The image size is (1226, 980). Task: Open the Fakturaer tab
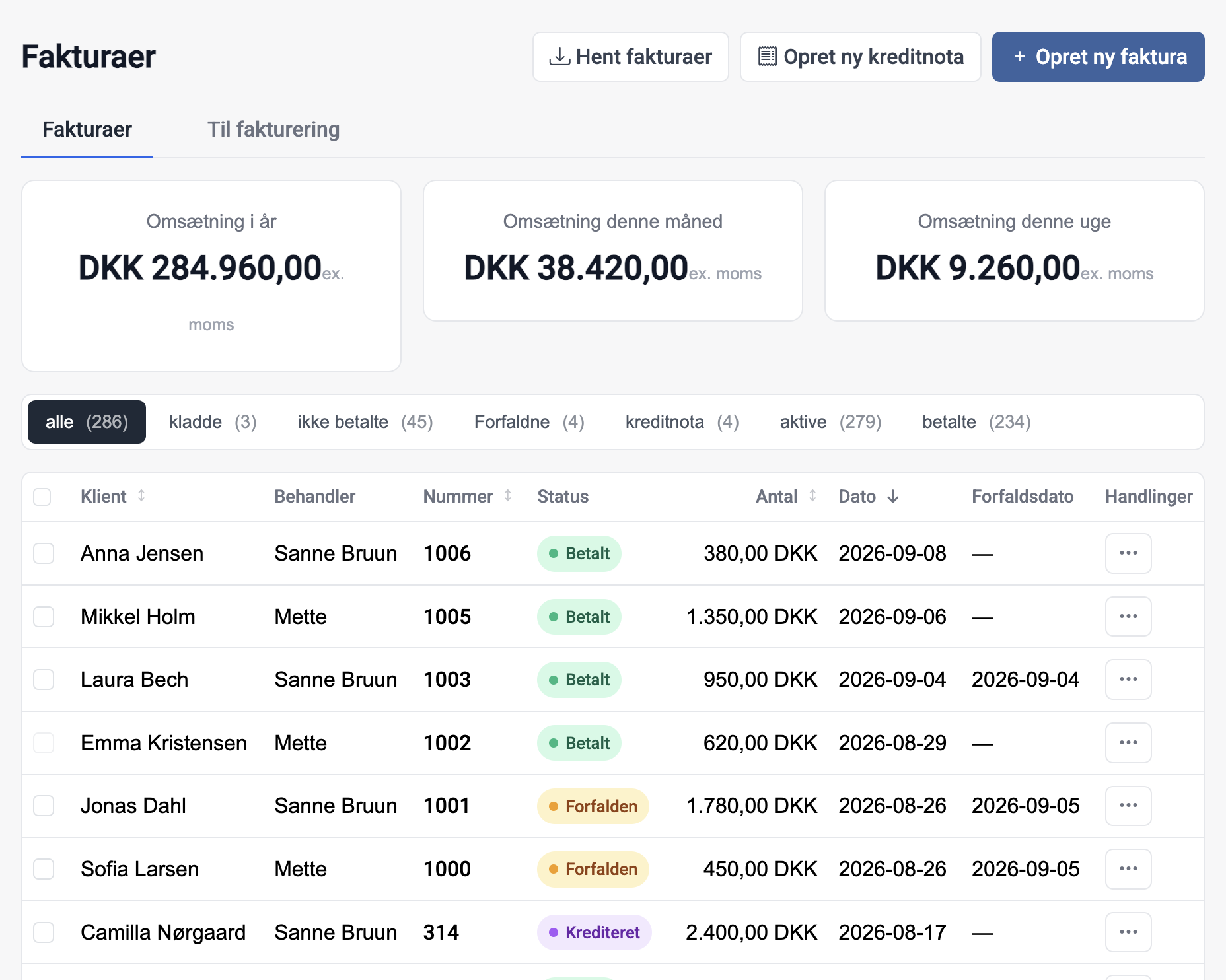(87, 129)
